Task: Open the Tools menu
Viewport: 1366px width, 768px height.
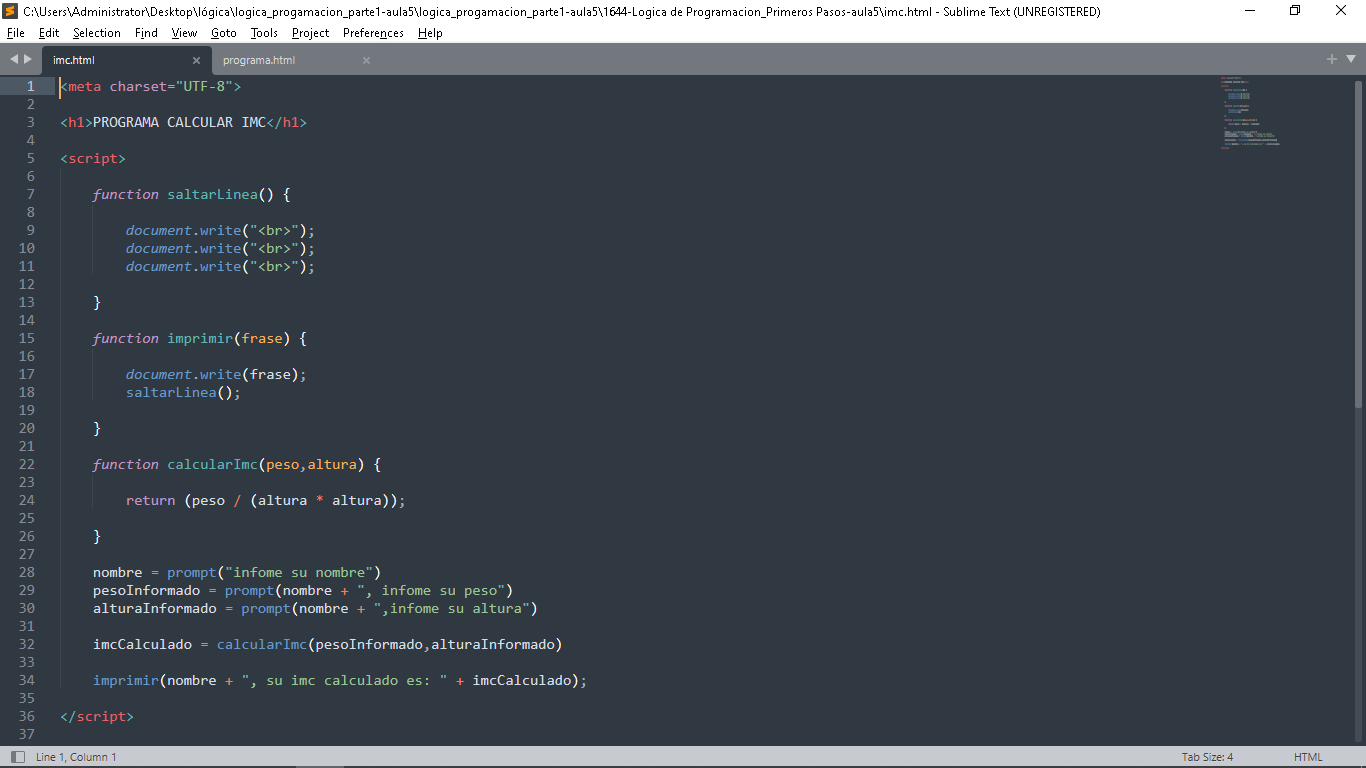Action: point(264,33)
